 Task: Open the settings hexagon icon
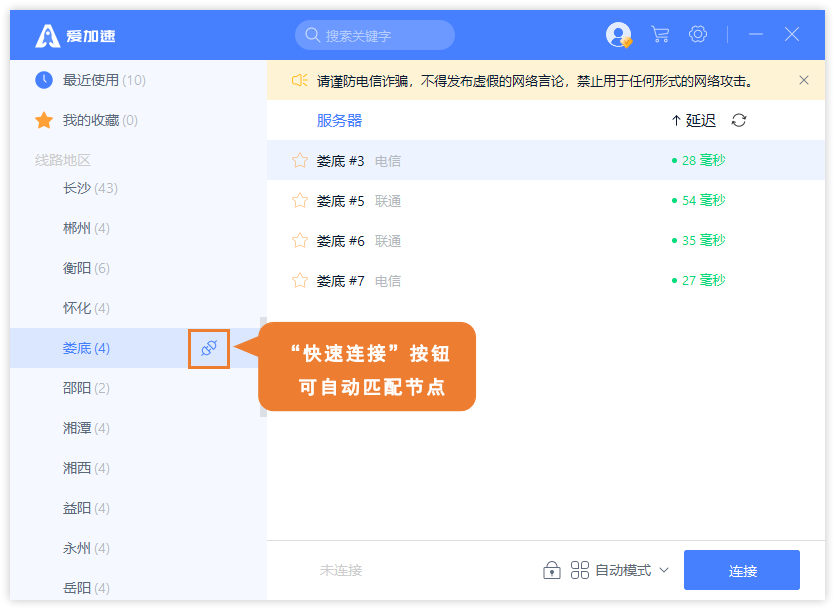coord(698,35)
